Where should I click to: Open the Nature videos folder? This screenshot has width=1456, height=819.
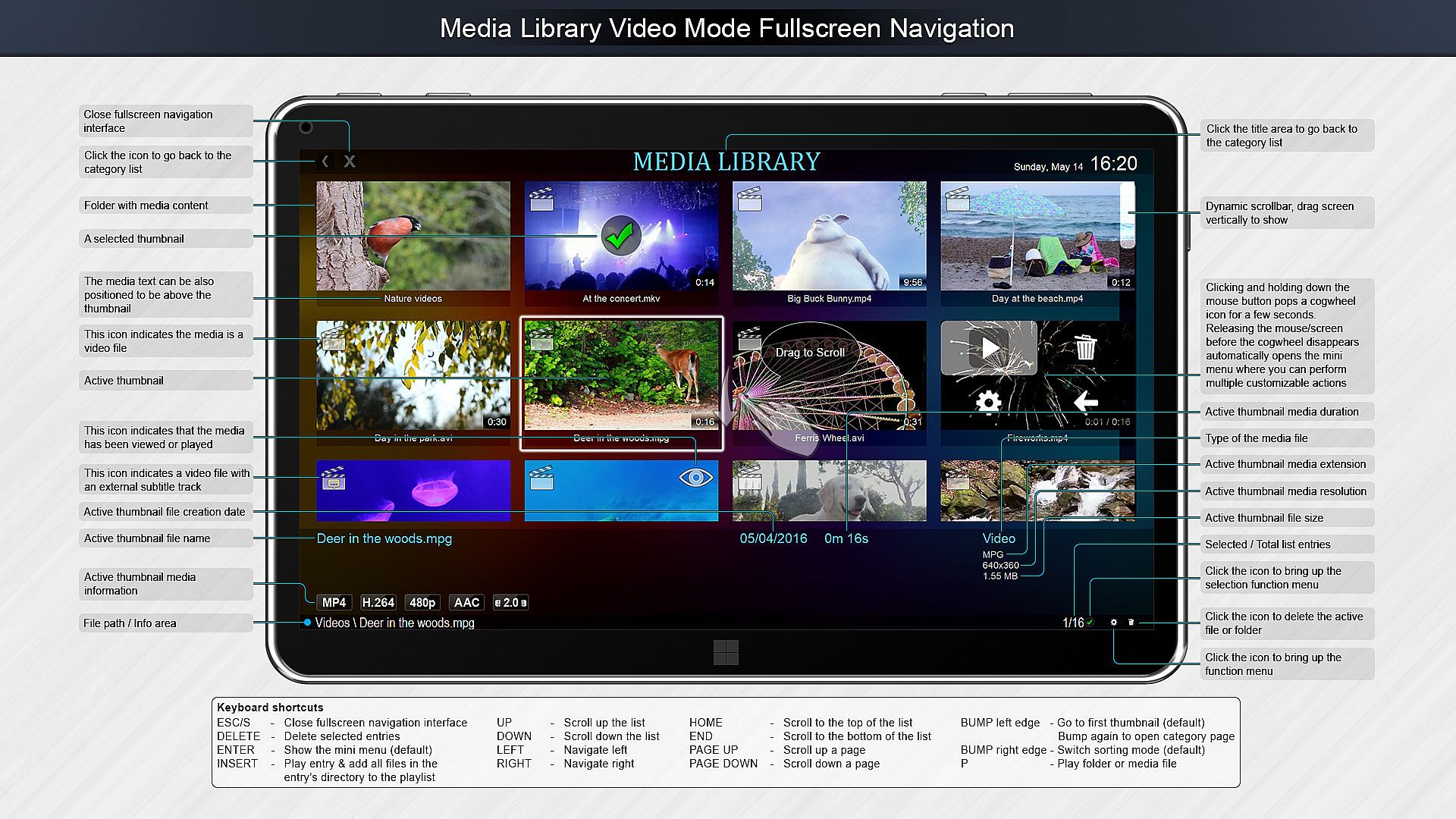(x=413, y=236)
